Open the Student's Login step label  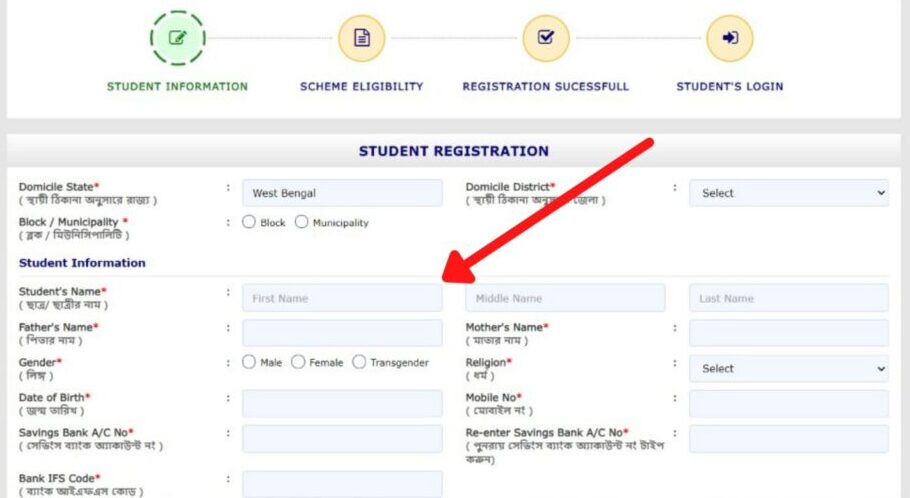pyautogui.click(x=729, y=87)
